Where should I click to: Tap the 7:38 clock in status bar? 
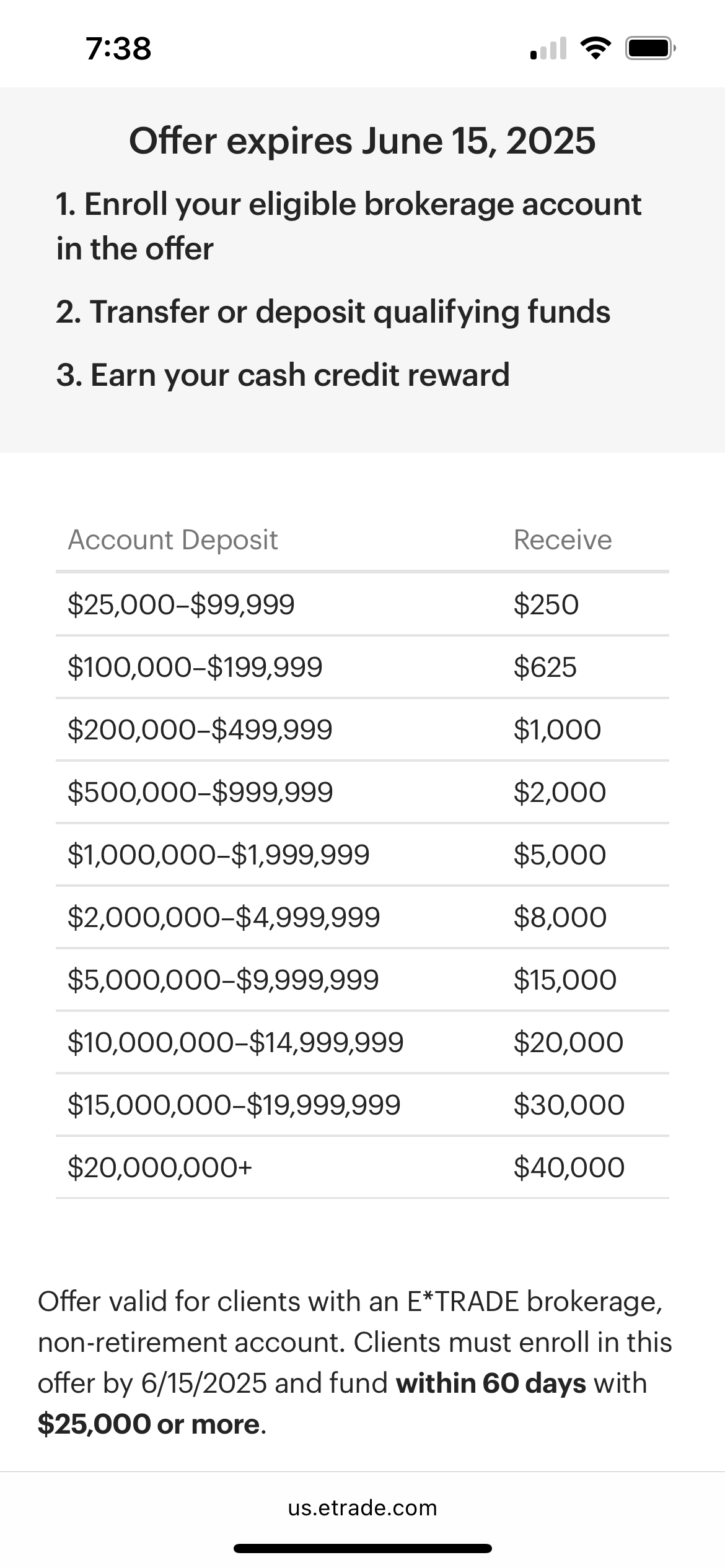pos(118,48)
